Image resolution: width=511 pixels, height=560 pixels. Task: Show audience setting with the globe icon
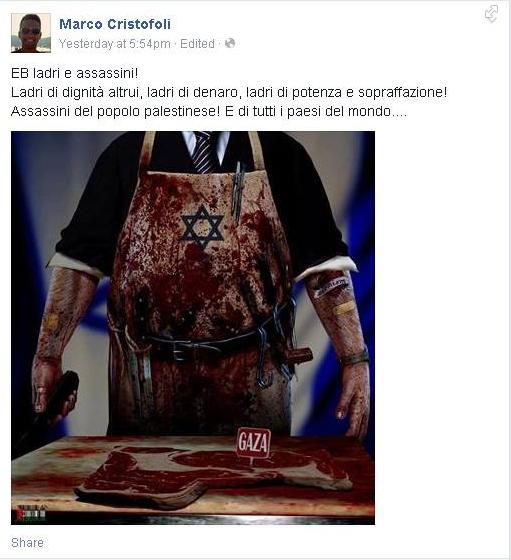230,43
